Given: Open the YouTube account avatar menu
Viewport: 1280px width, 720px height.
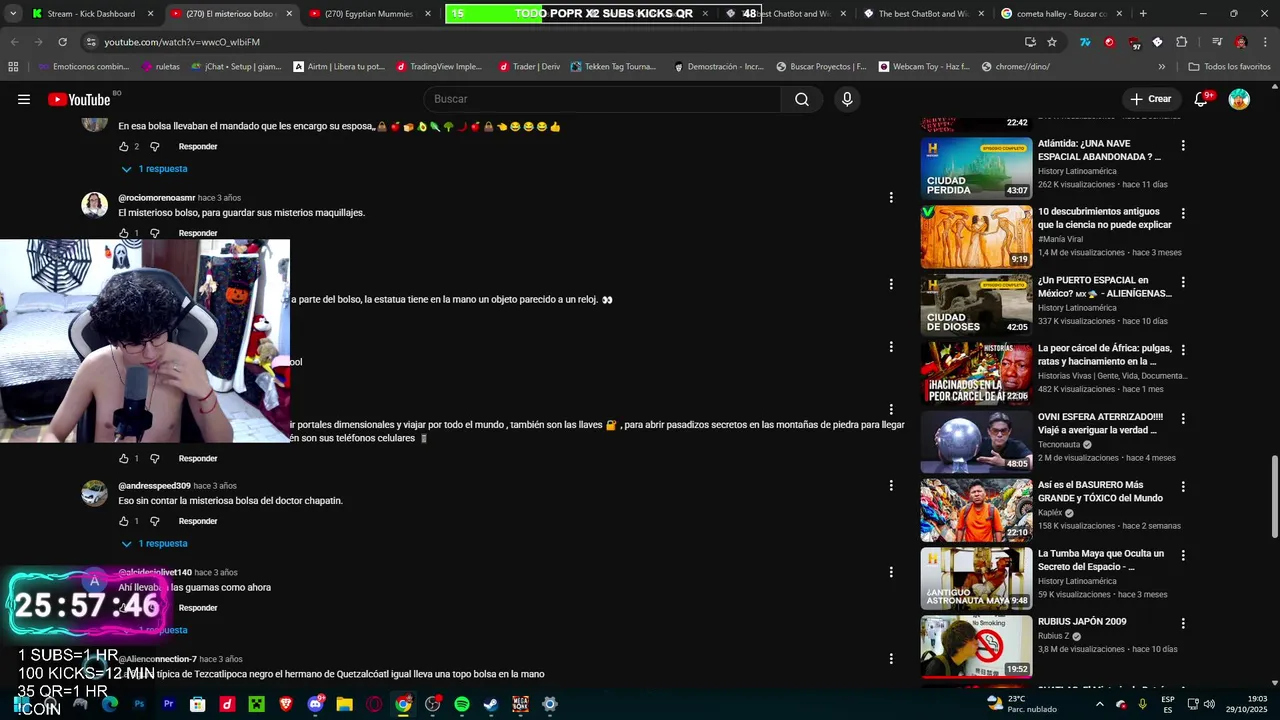Looking at the screenshot, I should point(1239,99).
